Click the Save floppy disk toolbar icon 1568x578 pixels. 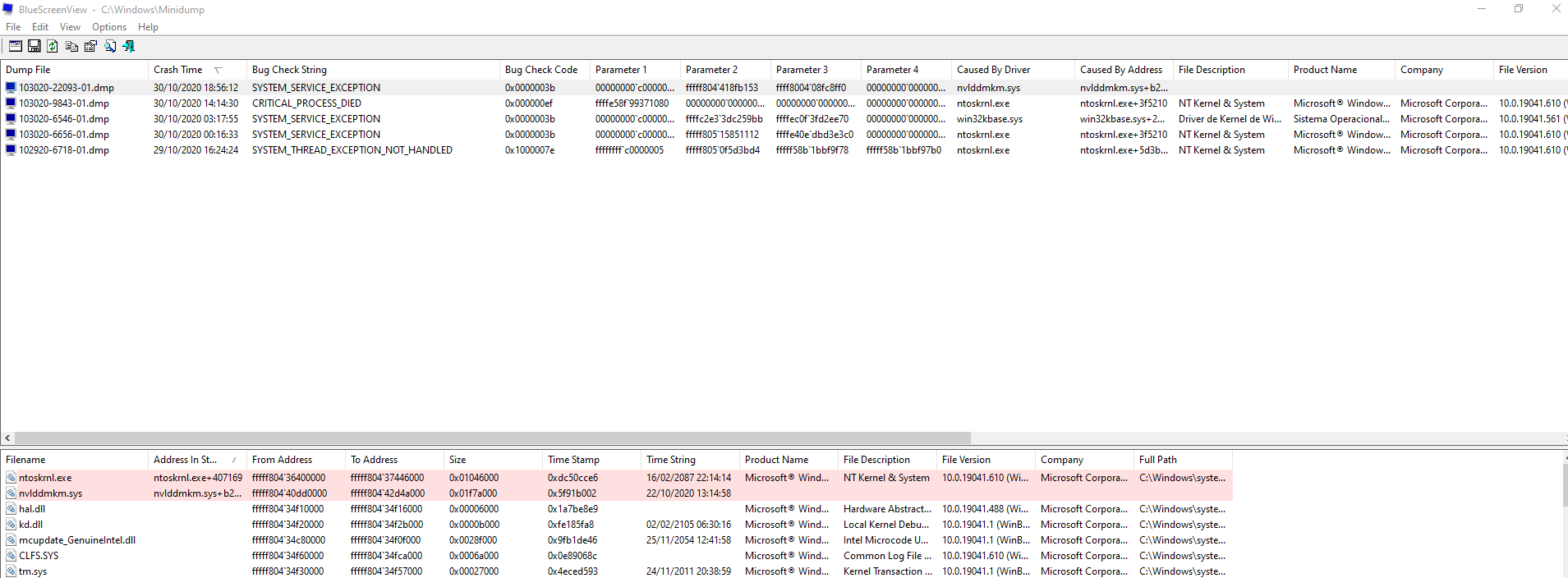tap(34, 47)
